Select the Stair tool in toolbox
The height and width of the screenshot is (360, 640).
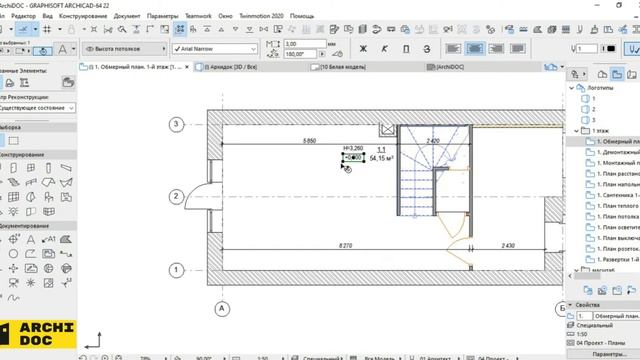tap(13, 182)
